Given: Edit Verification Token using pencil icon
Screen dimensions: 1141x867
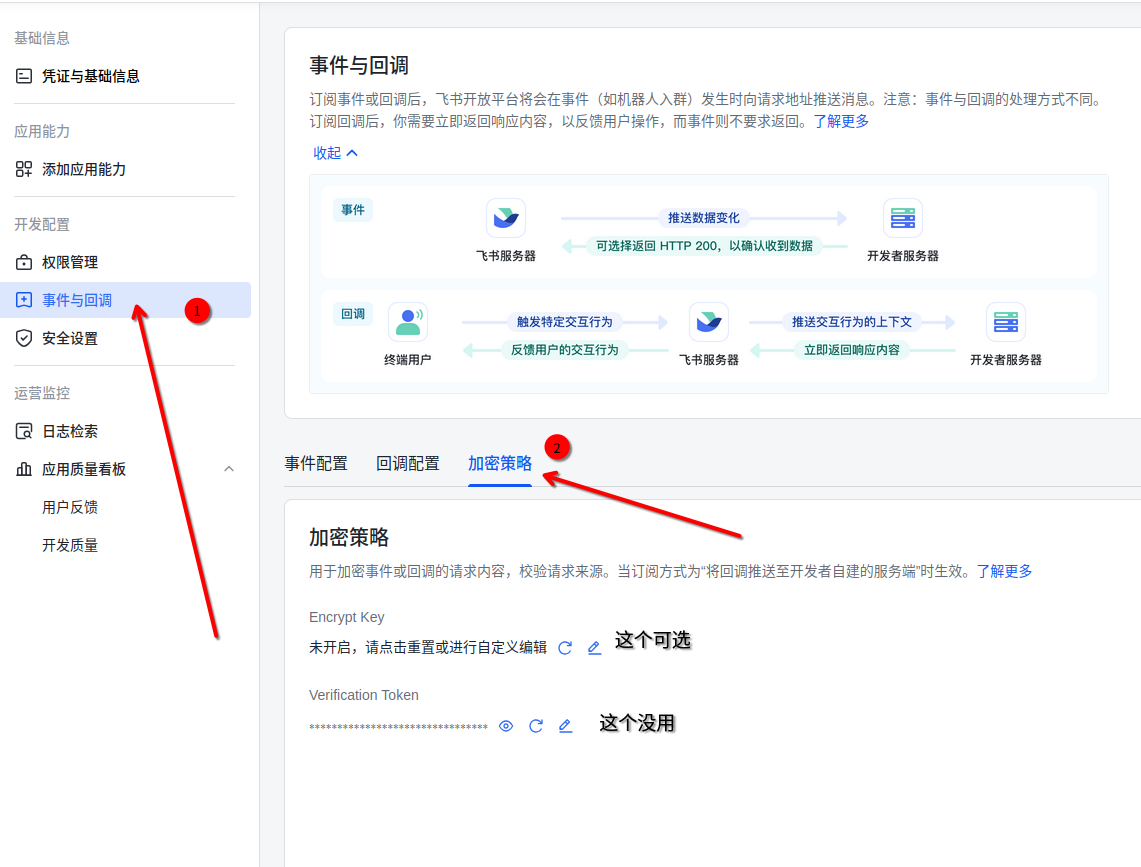Looking at the screenshot, I should [565, 726].
